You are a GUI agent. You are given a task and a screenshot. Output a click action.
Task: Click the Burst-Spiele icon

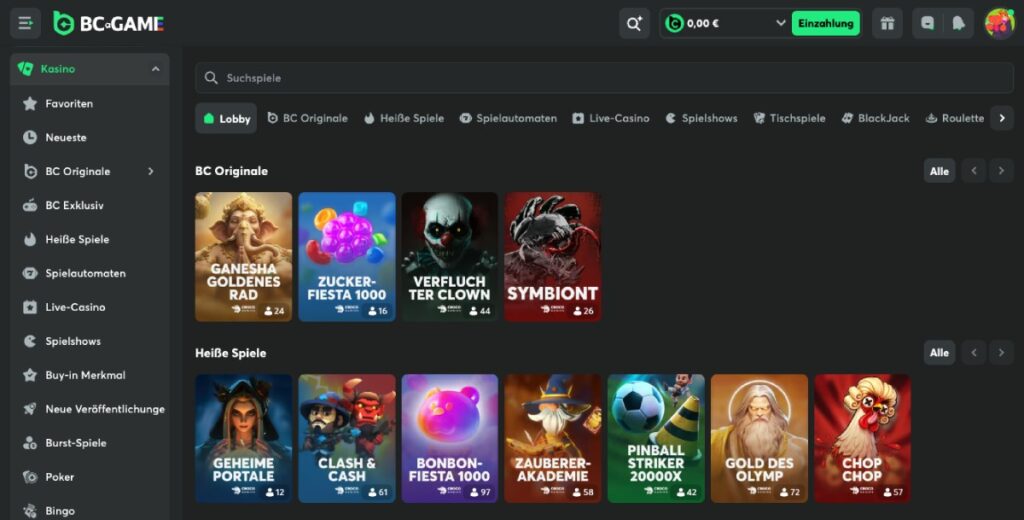tap(30, 443)
